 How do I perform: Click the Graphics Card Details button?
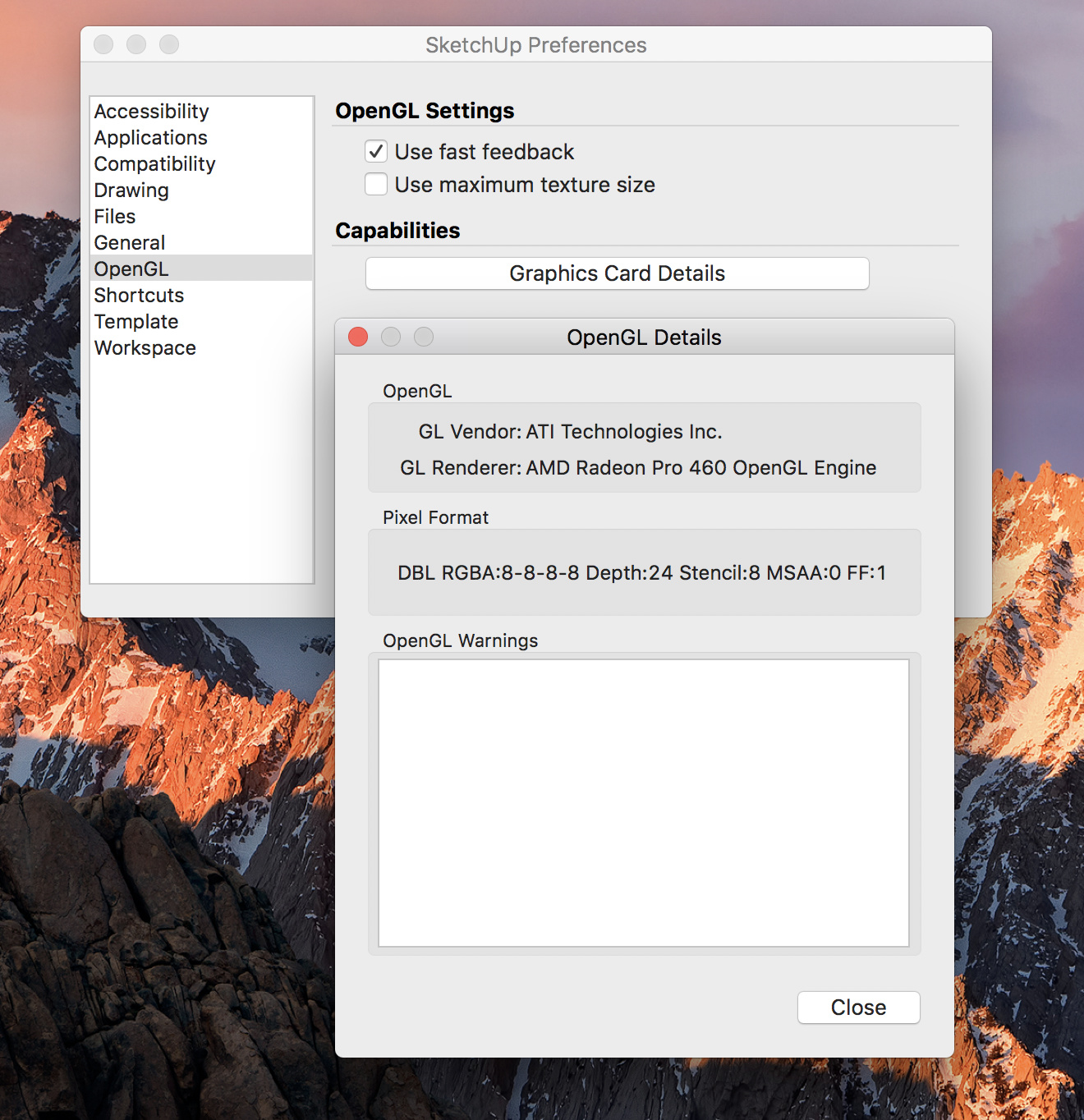[618, 273]
